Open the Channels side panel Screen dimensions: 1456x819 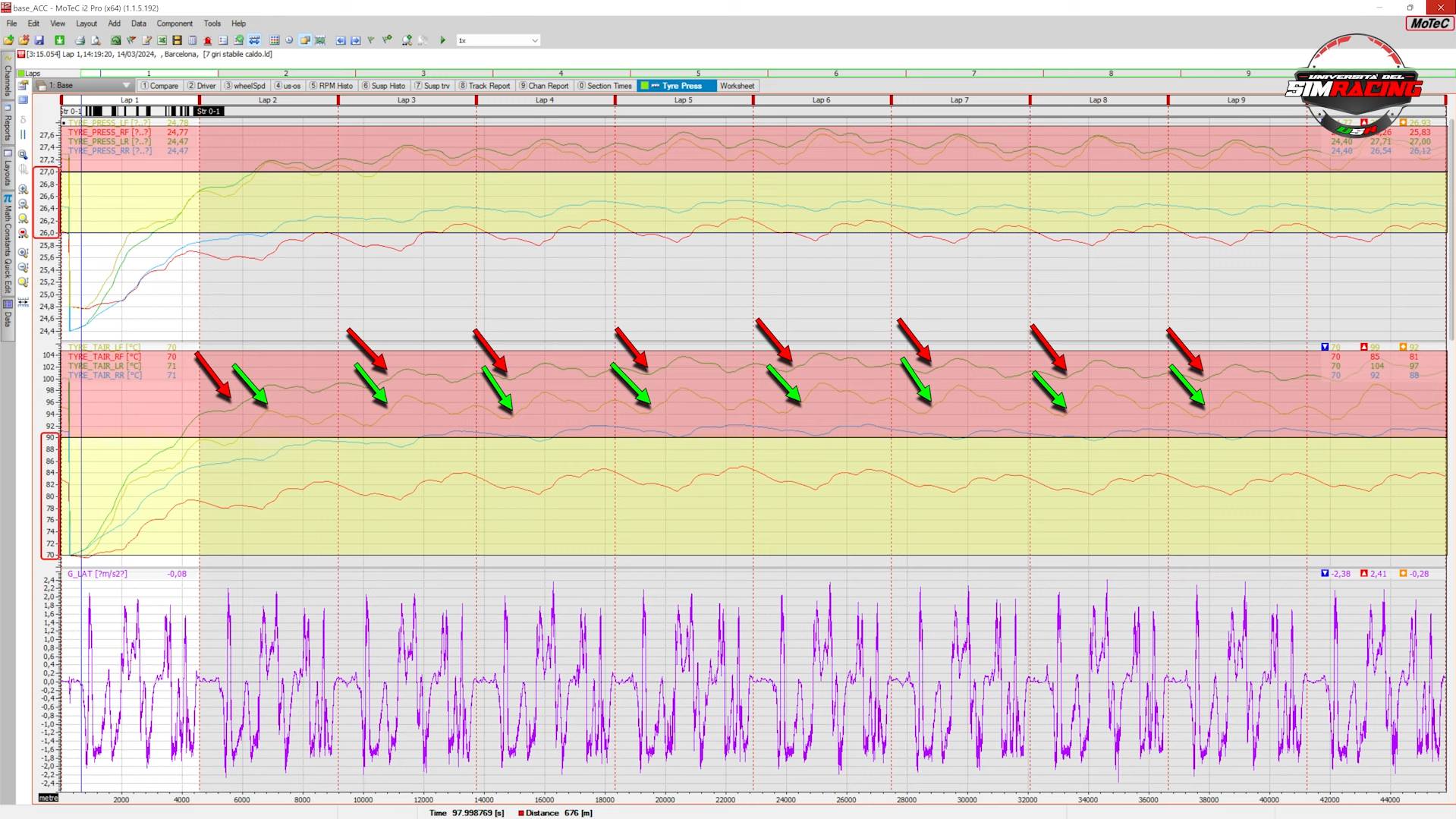(8, 76)
